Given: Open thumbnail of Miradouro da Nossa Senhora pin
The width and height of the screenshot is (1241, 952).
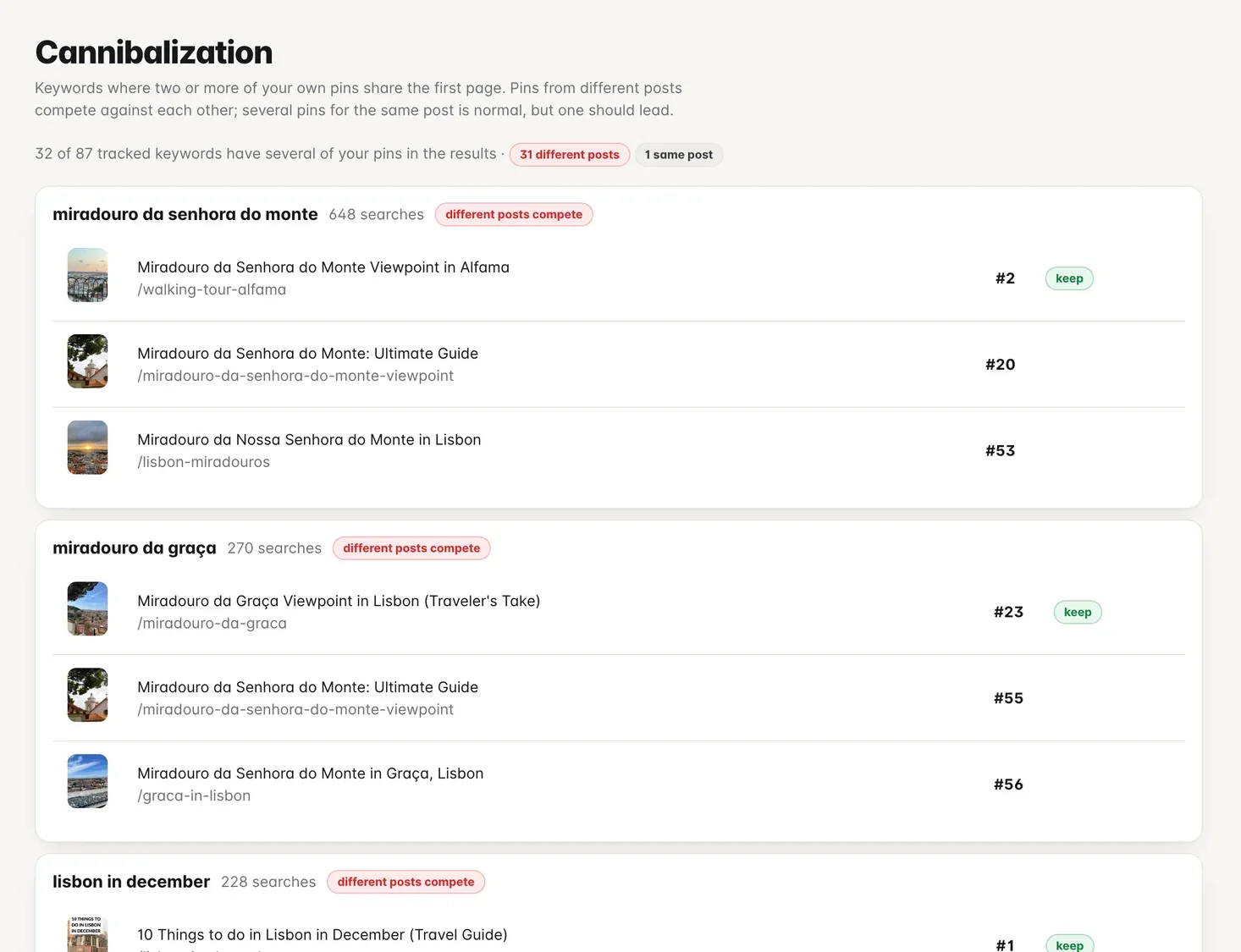Looking at the screenshot, I should point(88,448).
